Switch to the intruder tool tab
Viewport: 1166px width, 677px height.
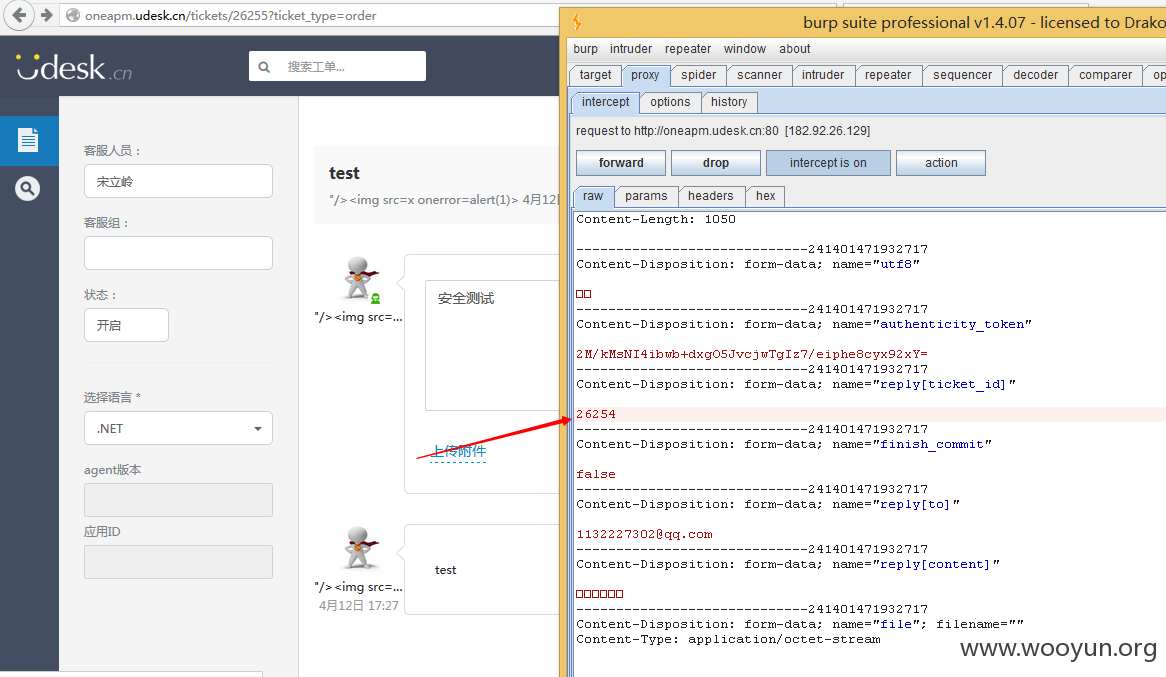point(823,75)
